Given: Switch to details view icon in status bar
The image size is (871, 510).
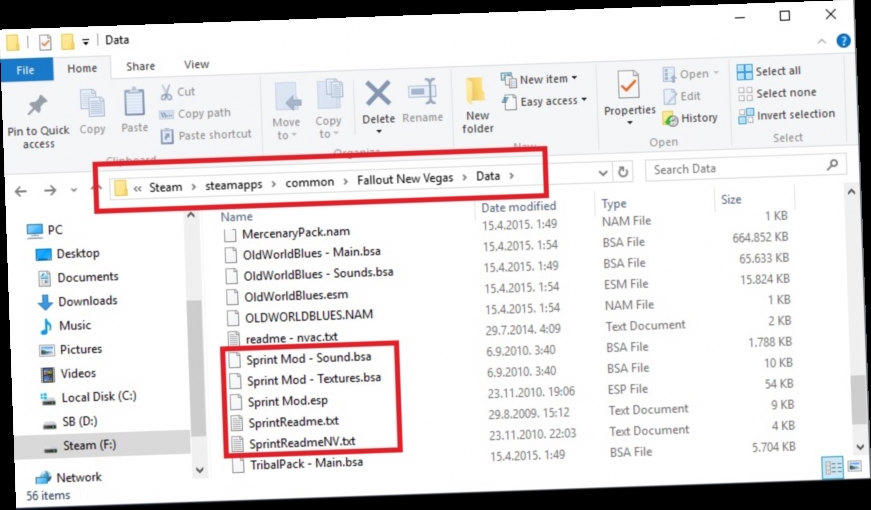Looking at the screenshot, I should [x=833, y=468].
